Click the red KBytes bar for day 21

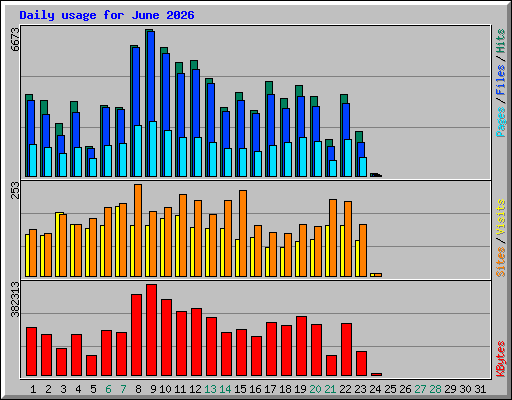(x=331, y=365)
